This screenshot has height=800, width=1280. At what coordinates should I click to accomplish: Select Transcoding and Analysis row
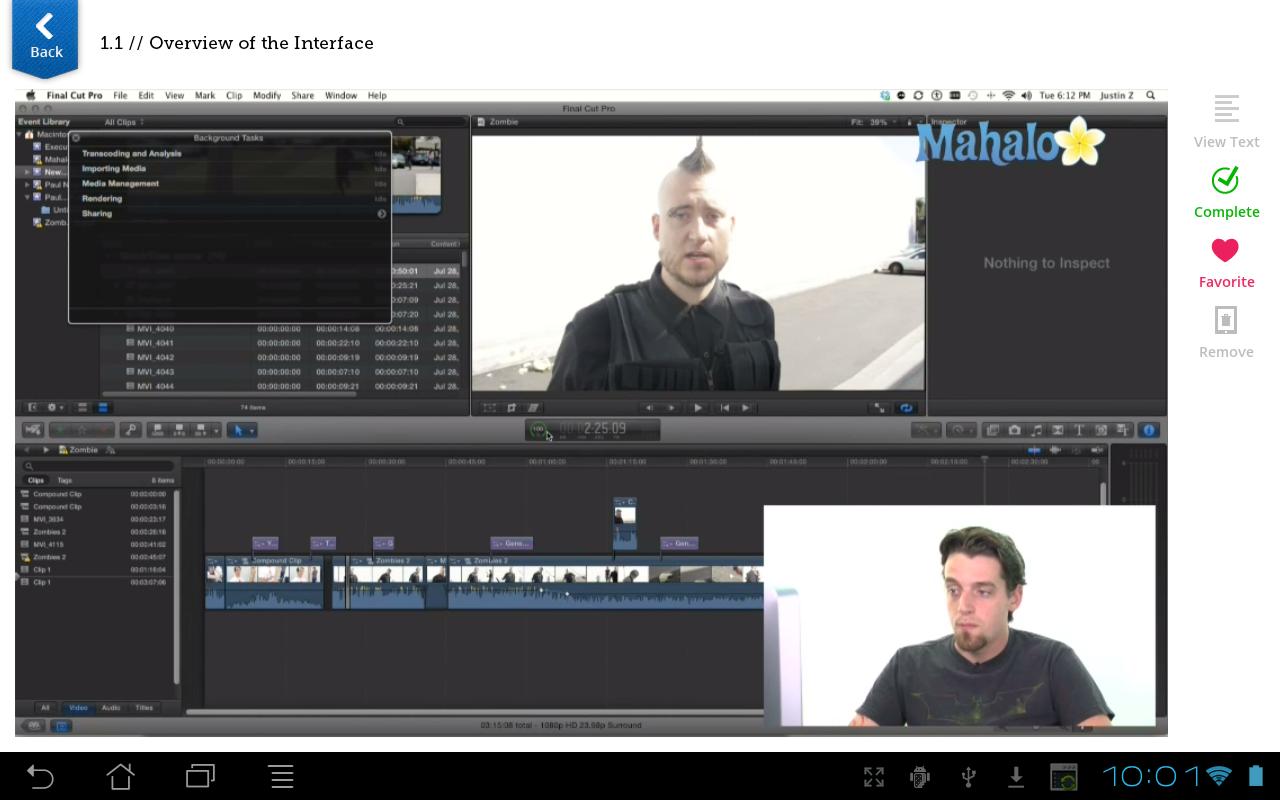229,154
